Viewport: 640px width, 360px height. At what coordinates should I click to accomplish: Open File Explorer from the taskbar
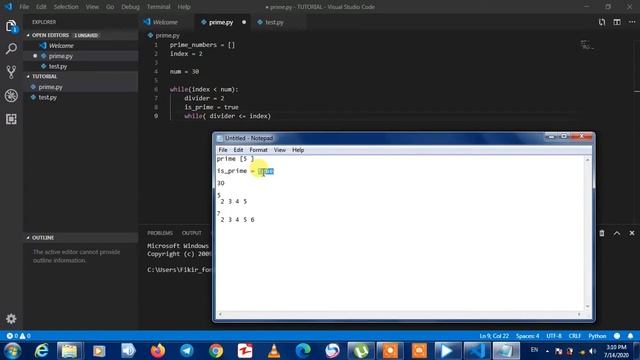[69, 351]
